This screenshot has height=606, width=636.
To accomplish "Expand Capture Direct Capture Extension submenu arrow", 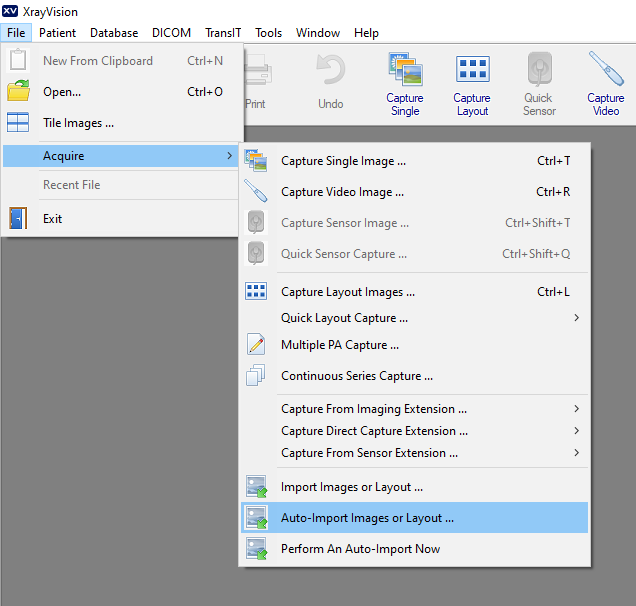I will [x=576, y=430].
